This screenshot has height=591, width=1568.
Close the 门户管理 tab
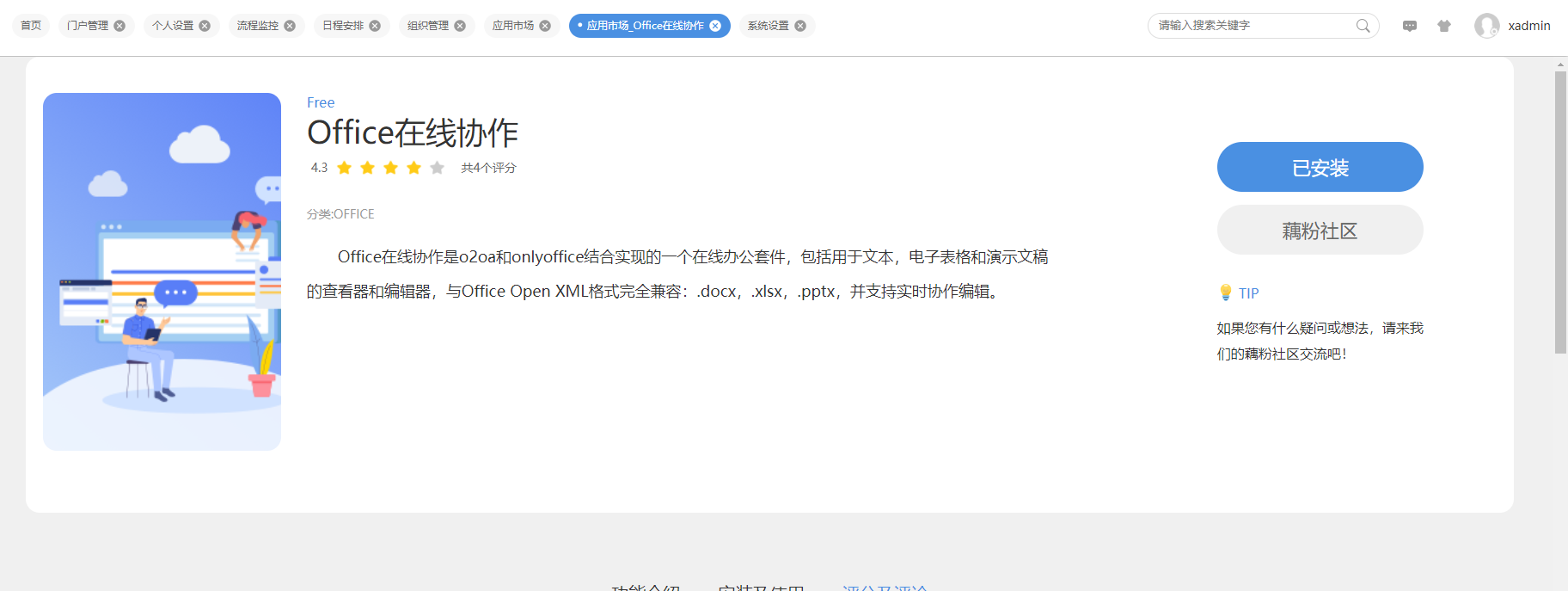pyautogui.click(x=119, y=26)
